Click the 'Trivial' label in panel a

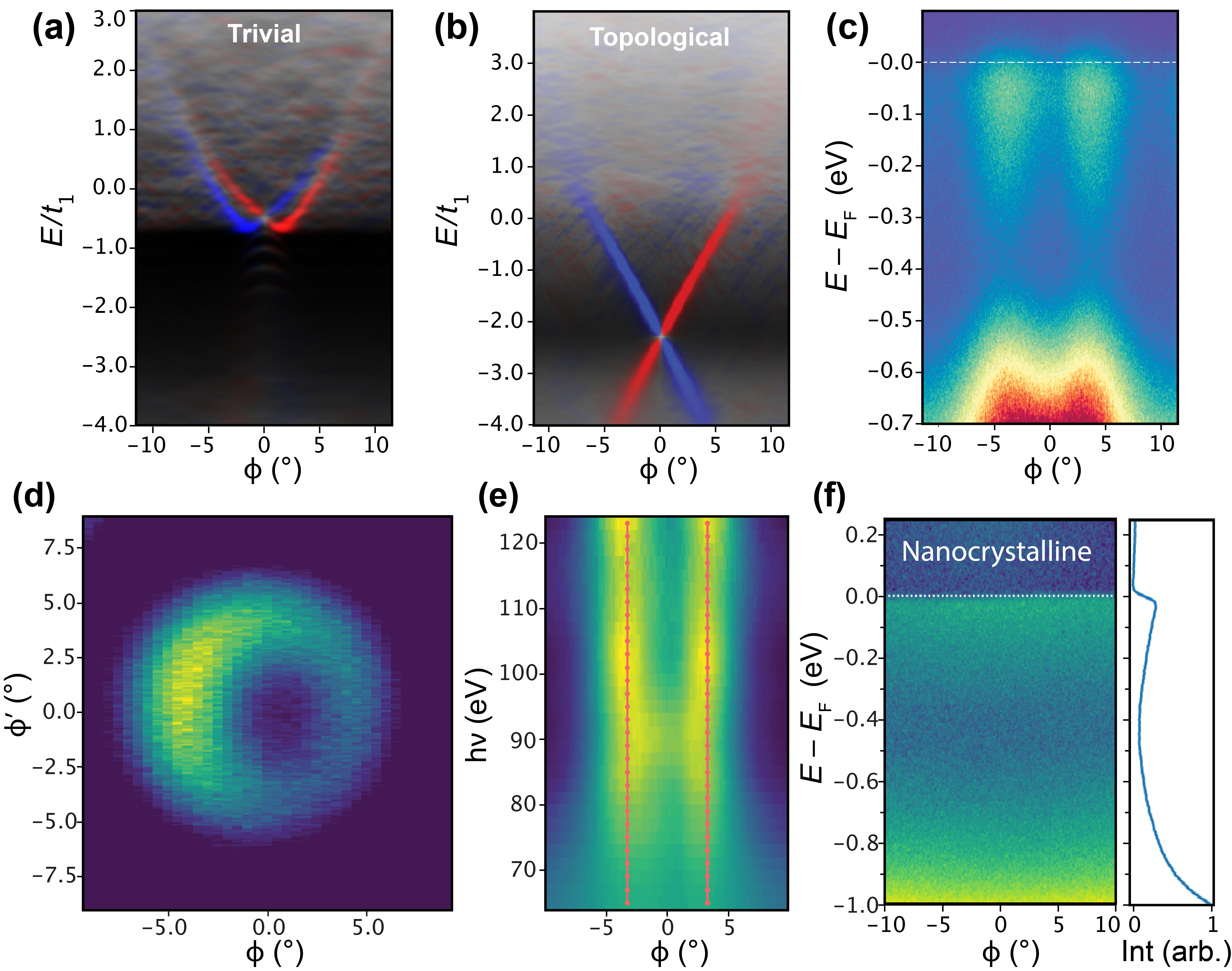(x=264, y=34)
